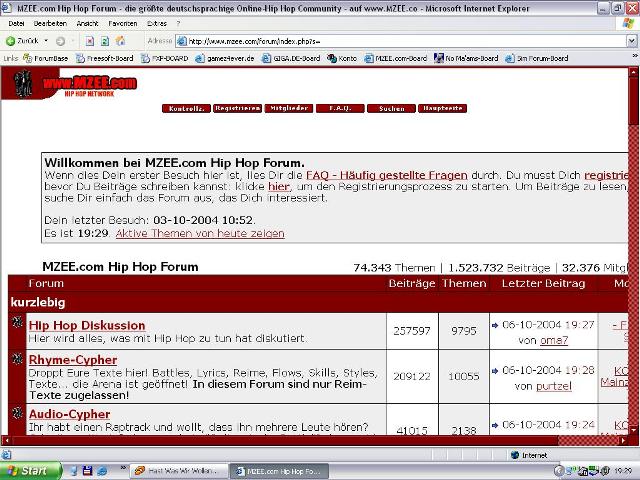The width and height of the screenshot is (640, 480).
Task: Refresh the page with green arrows icon
Action: [105, 41]
